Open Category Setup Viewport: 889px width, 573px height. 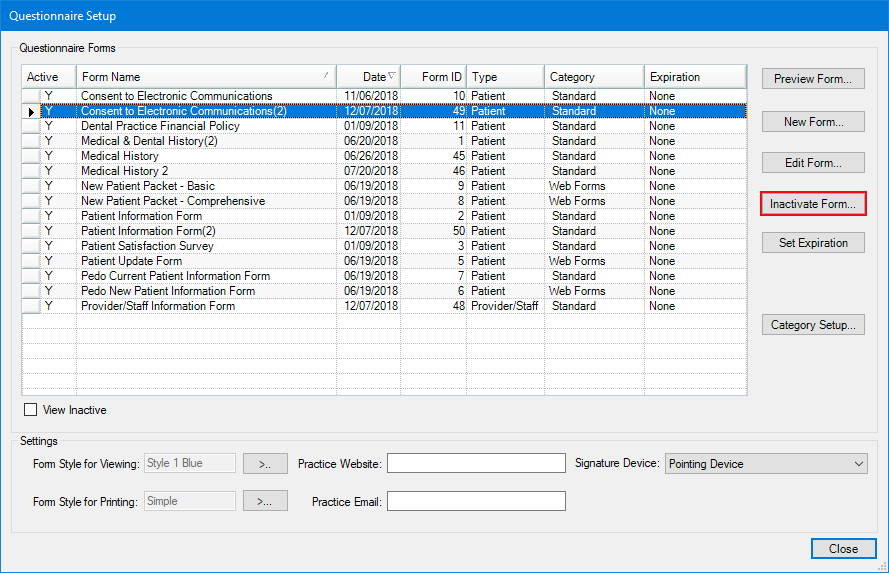812,325
